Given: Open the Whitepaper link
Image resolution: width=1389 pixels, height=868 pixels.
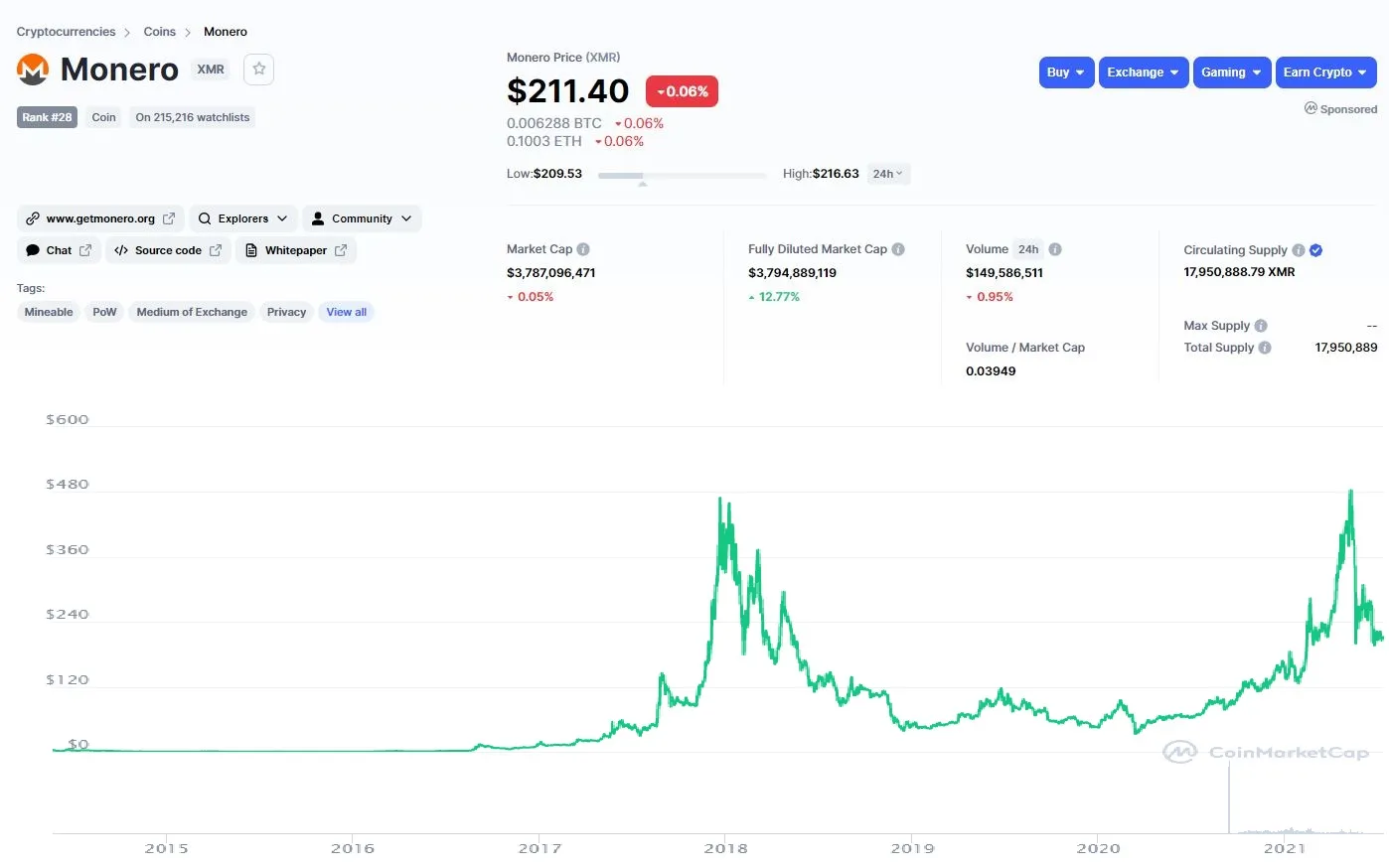Looking at the screenshot, I should coord(296,250).
